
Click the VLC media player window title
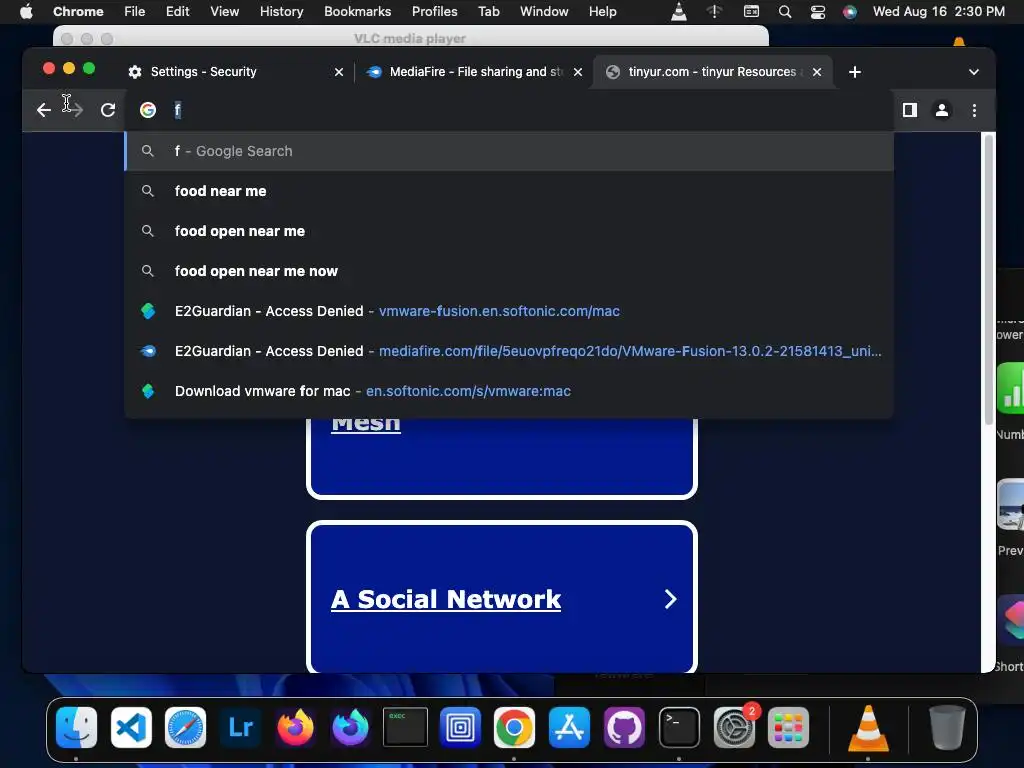409,39
